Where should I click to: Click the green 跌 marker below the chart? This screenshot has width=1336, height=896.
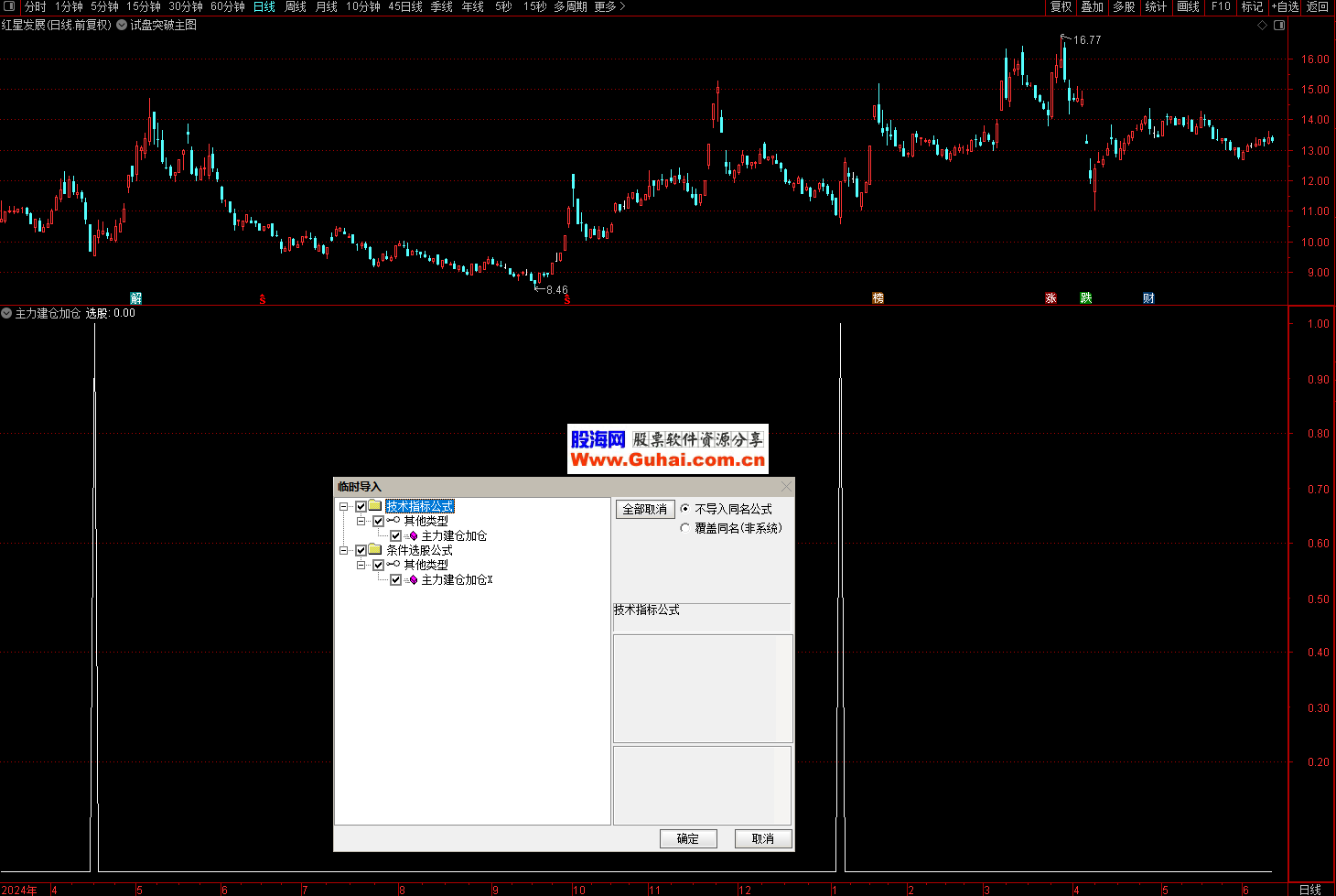pyautogui.click(x=1085, y=298)
